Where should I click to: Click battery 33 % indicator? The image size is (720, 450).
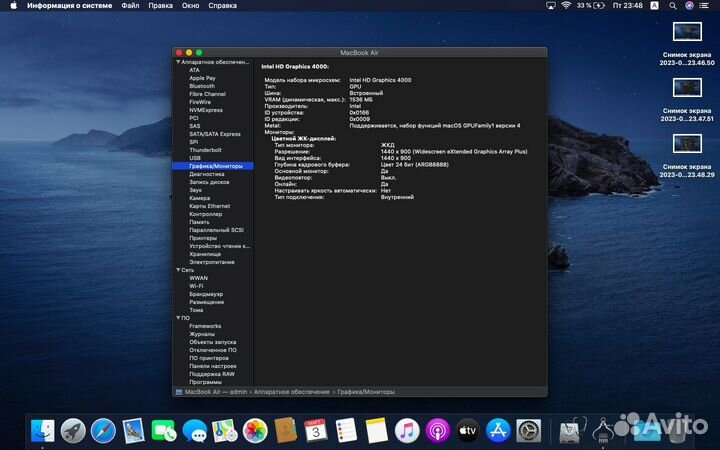(x=591, y=6)
